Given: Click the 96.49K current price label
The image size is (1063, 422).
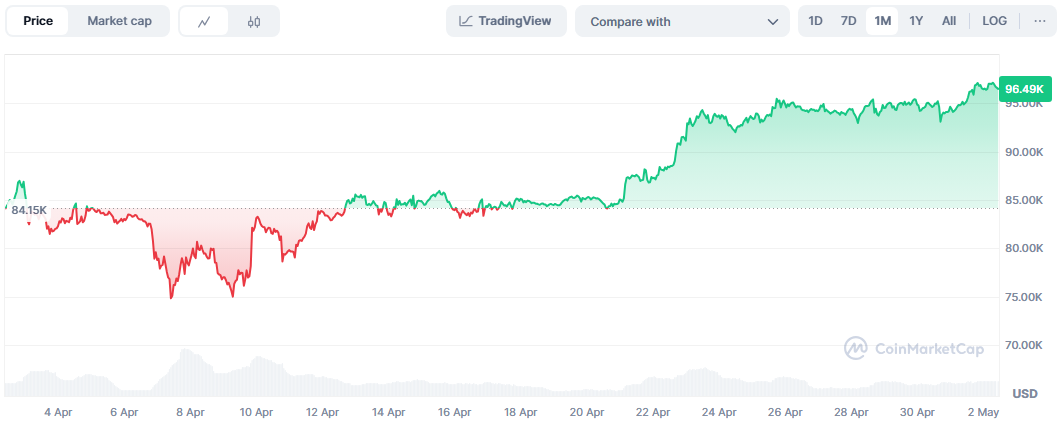Looking at the screenshot, I should (1024, 89).
